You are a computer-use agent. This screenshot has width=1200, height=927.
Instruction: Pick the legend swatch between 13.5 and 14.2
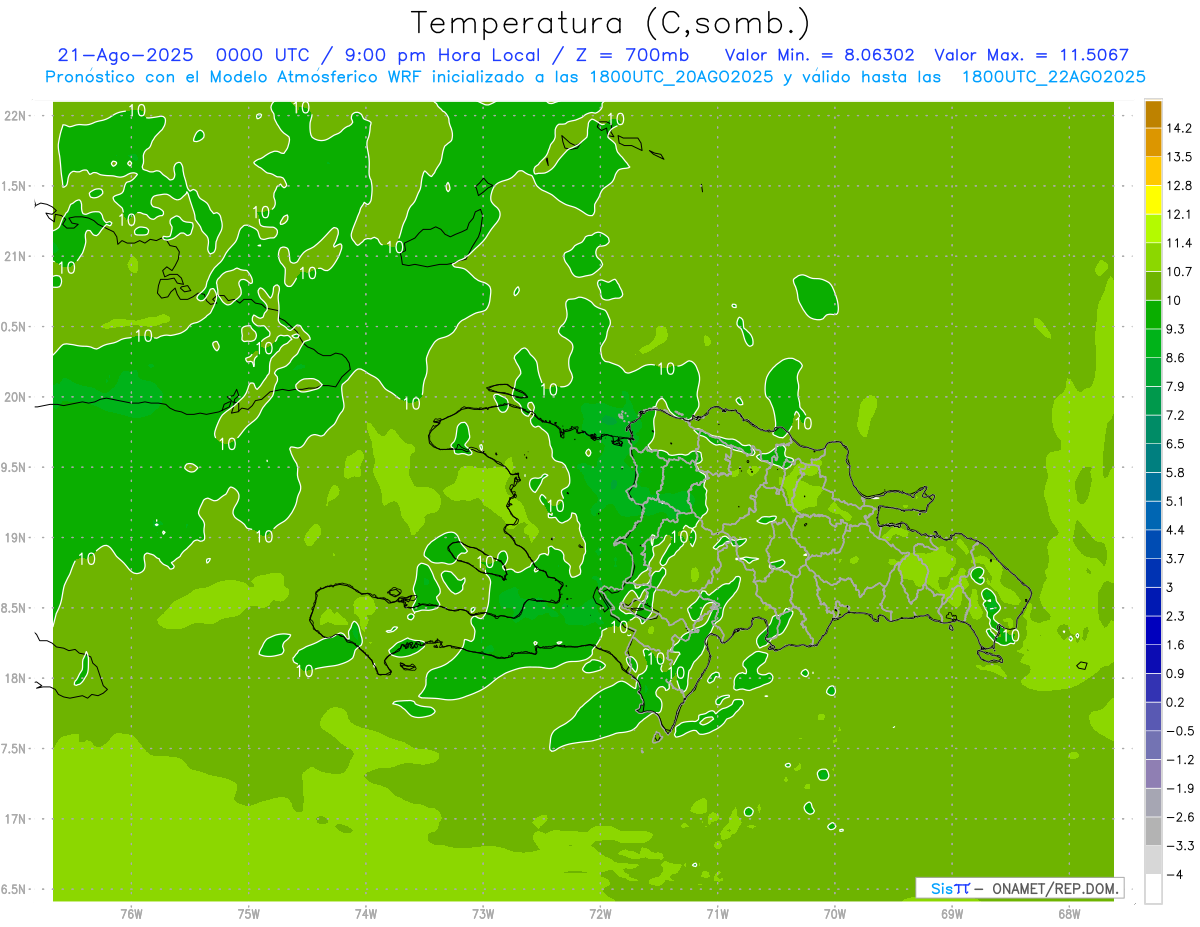coord(1153,142)
